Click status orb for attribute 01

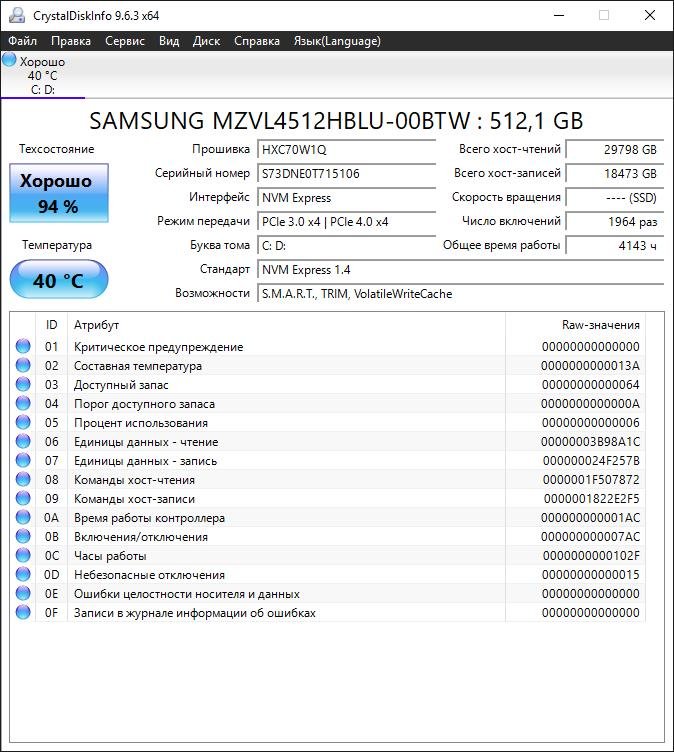(23, 346)
